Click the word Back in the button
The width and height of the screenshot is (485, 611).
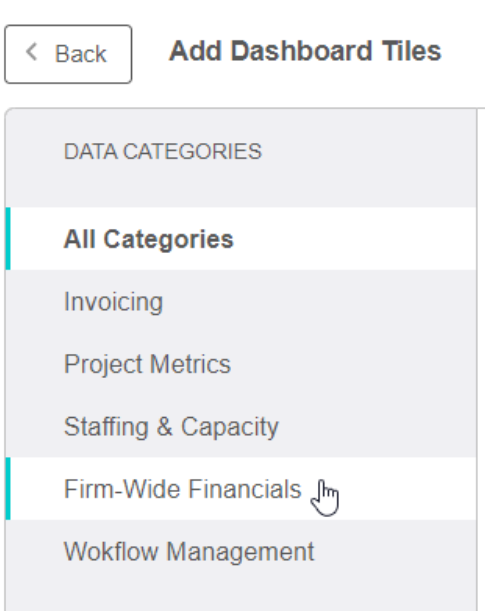[81, 54]
